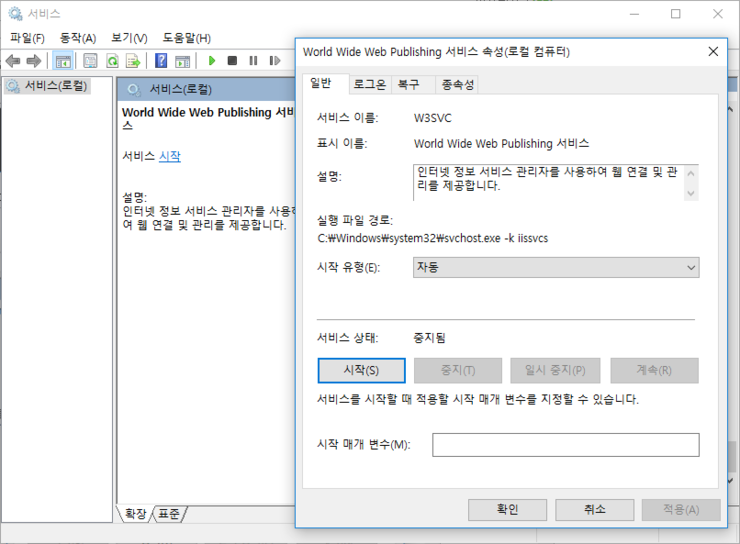Click the description box scroll up arrow
Viewport: 740px width, 544px height.
[x=691, y=173]
